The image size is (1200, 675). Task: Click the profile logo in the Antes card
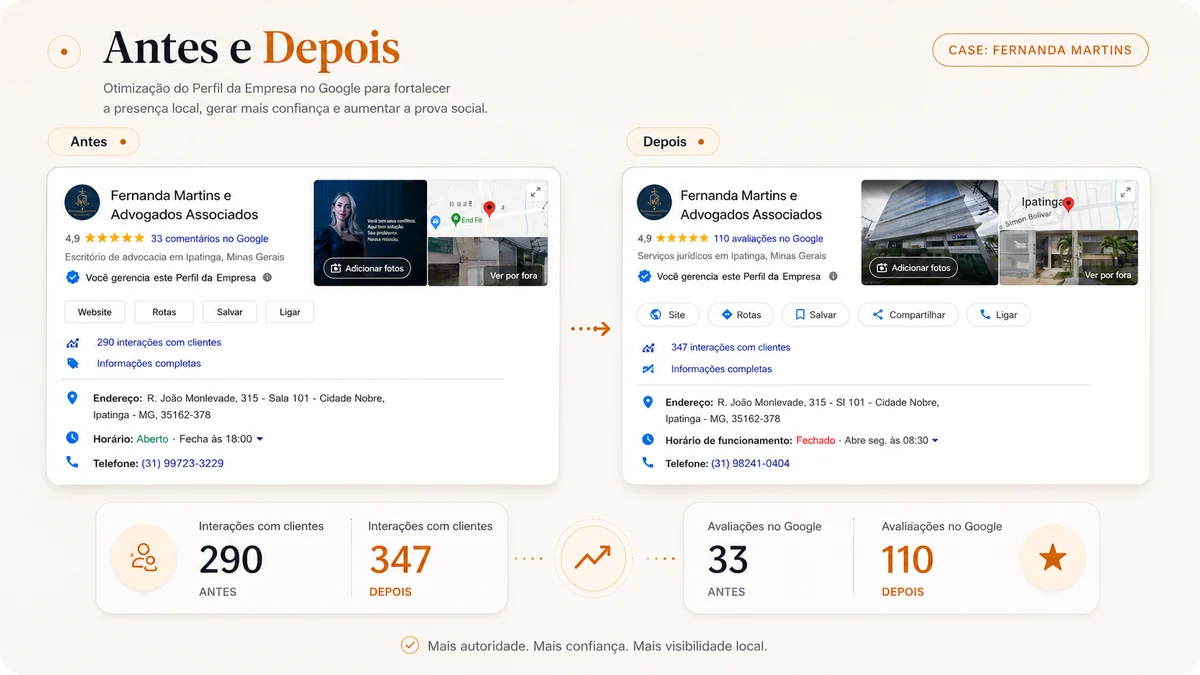pos(82,202)
